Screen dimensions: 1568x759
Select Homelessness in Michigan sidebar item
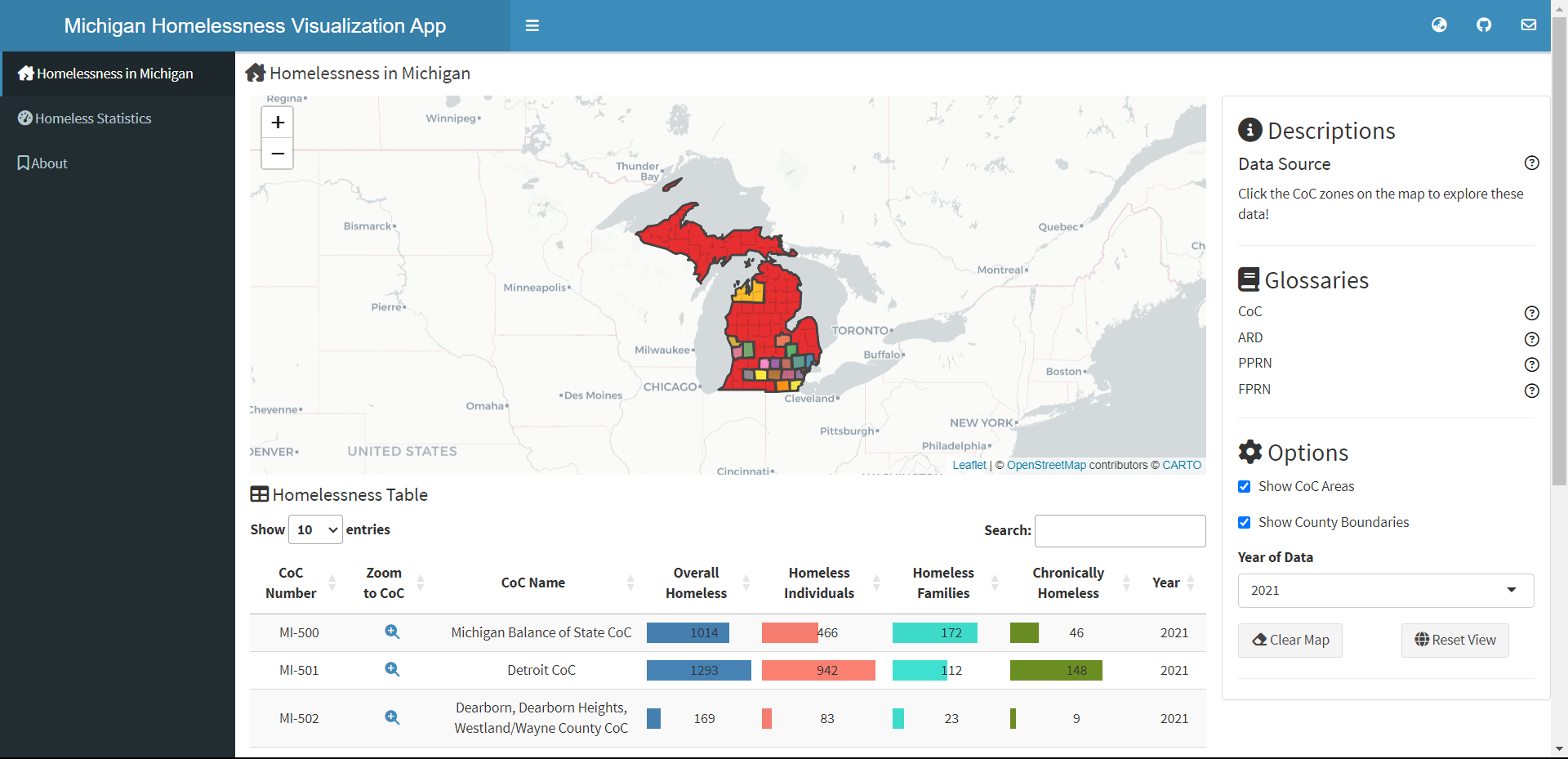pos(118,74)
